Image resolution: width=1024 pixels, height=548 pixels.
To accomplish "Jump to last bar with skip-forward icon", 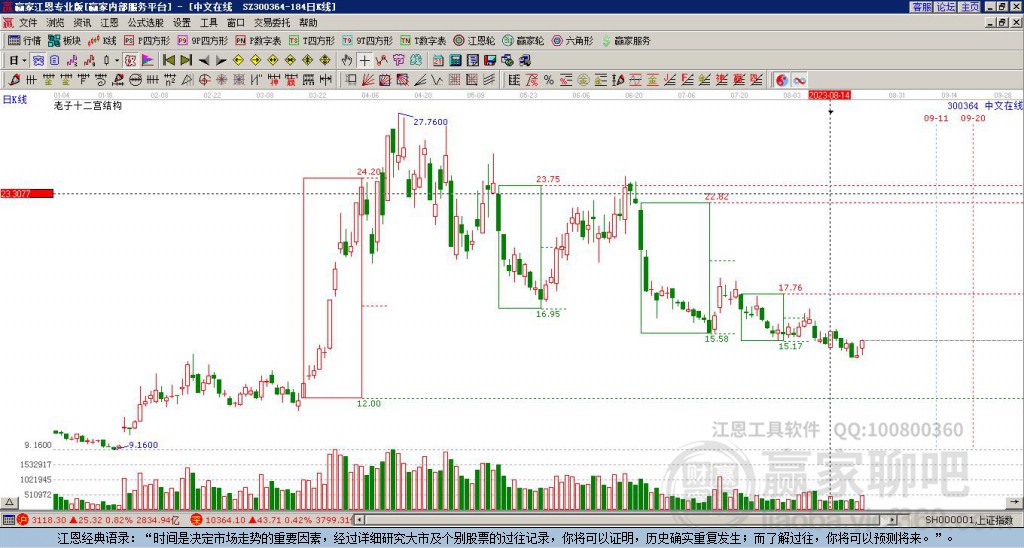I will [x=186, y=61].
